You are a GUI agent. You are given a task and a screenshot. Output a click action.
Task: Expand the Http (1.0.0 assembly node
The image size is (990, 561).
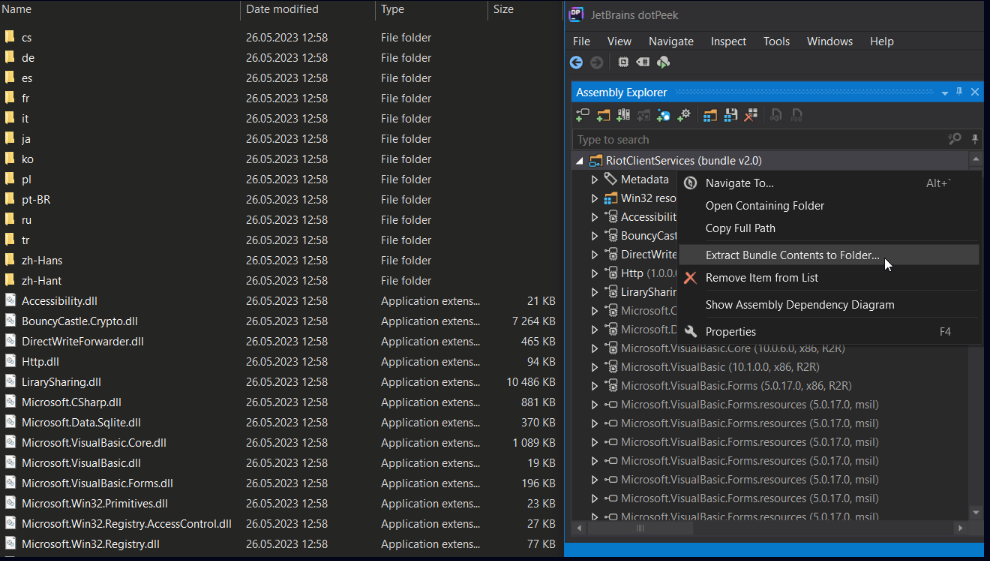tap(594, 273)
